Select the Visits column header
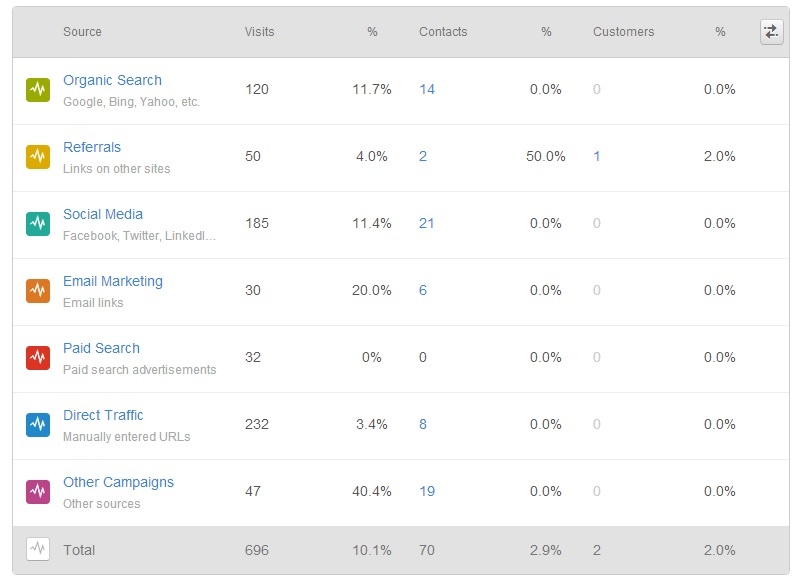This screenshot has height=583, width=801. [260, 32]
